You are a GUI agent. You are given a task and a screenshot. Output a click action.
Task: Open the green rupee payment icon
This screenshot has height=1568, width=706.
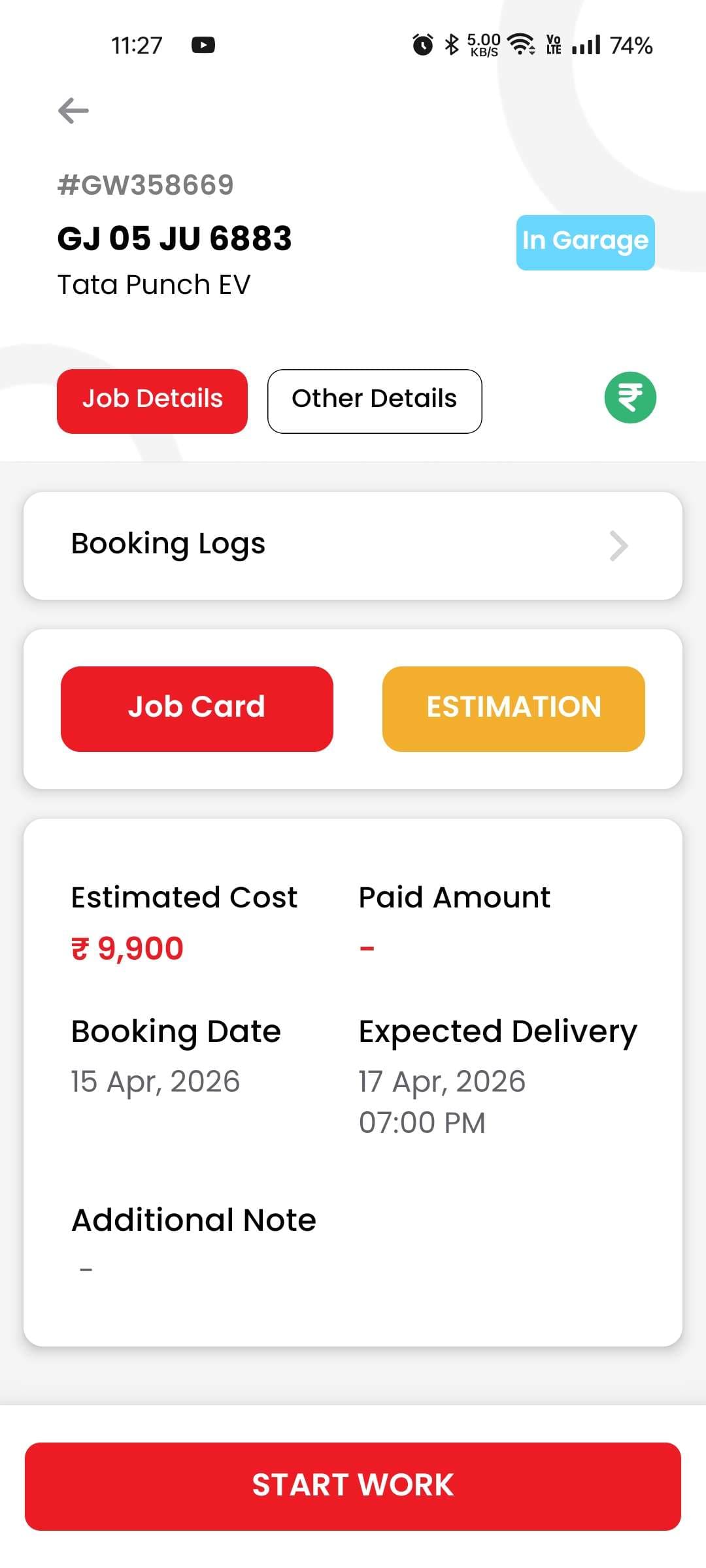click(x=630, y=398)
